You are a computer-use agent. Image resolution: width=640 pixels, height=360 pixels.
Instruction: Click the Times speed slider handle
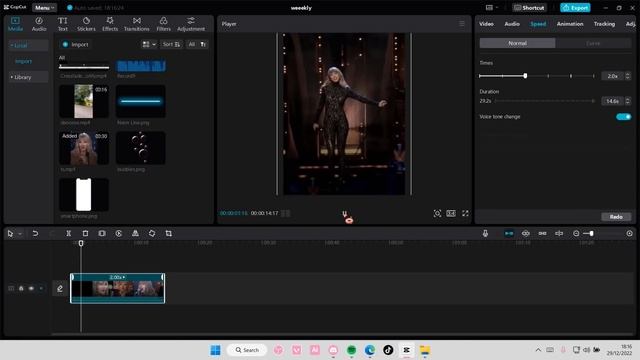[x=525, y=76]
